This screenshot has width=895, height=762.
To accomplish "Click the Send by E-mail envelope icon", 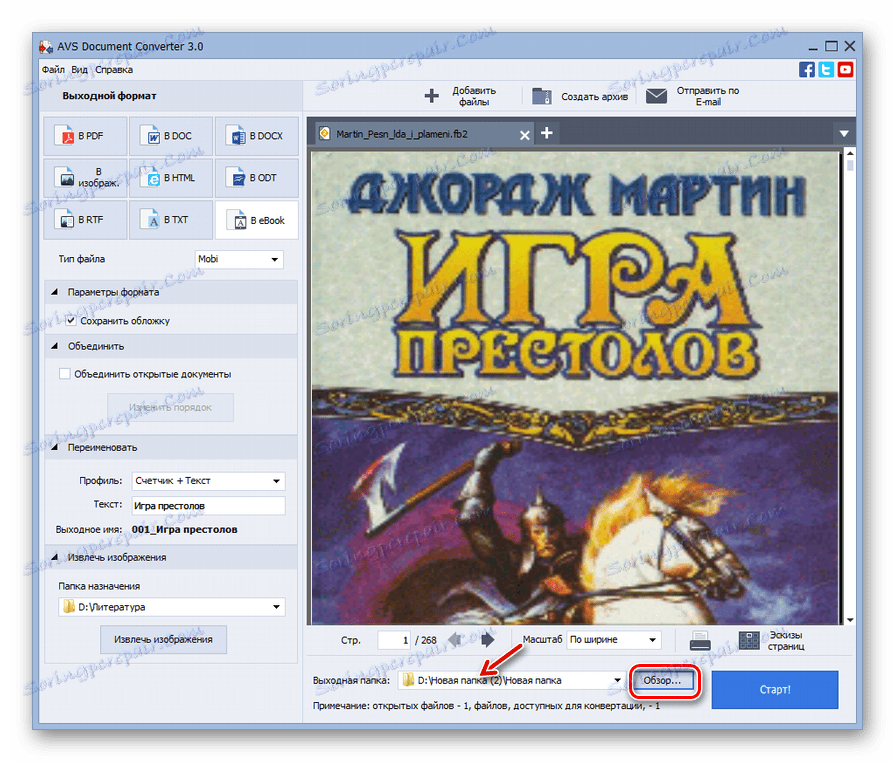I will tap(656, 96).
